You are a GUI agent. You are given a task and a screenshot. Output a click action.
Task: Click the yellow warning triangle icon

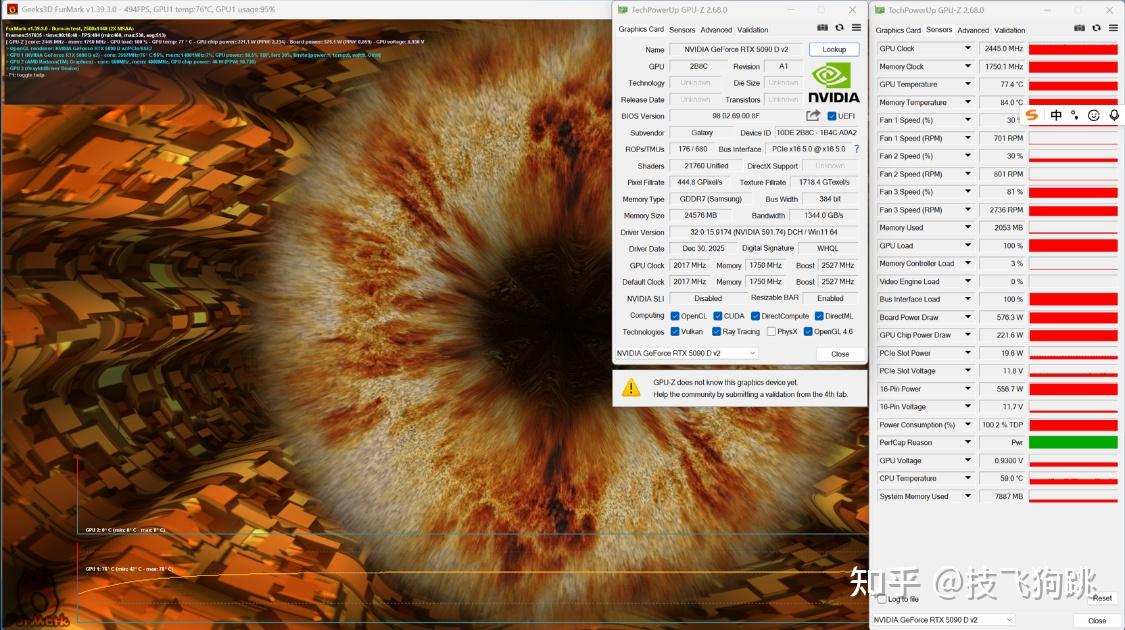pos(631,388)
